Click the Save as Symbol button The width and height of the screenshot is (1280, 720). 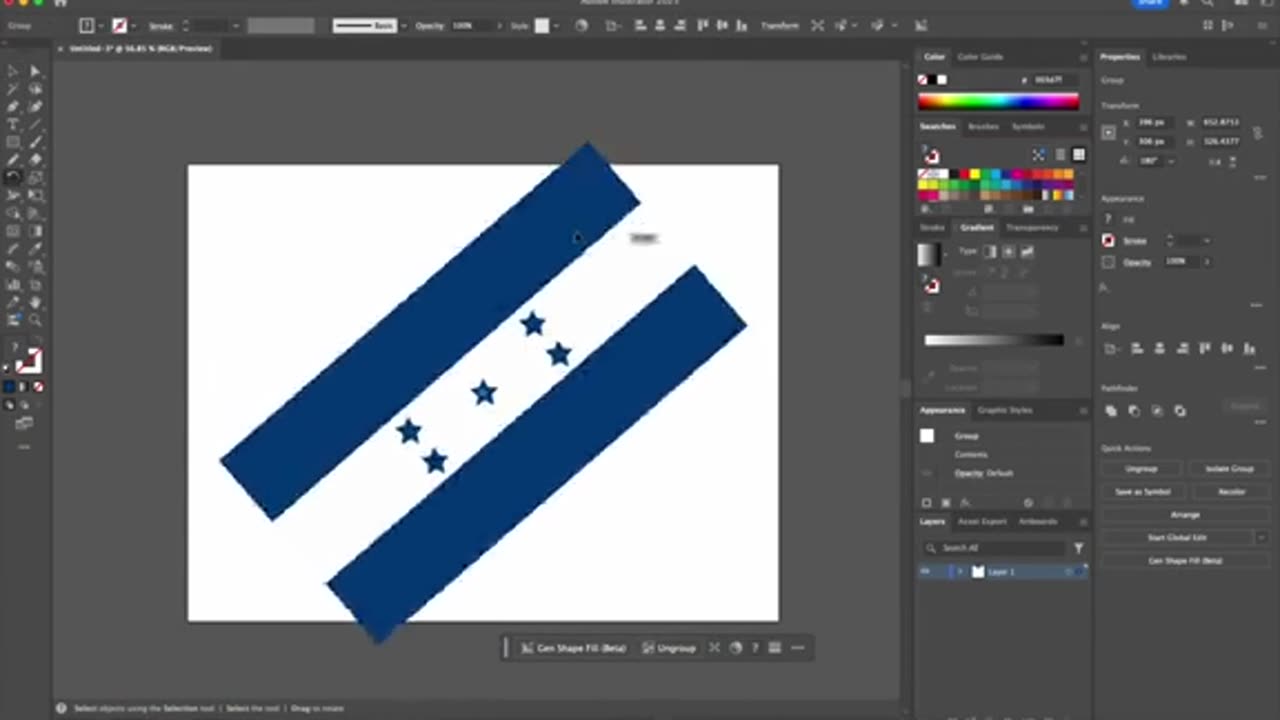tap(1141, 491)
